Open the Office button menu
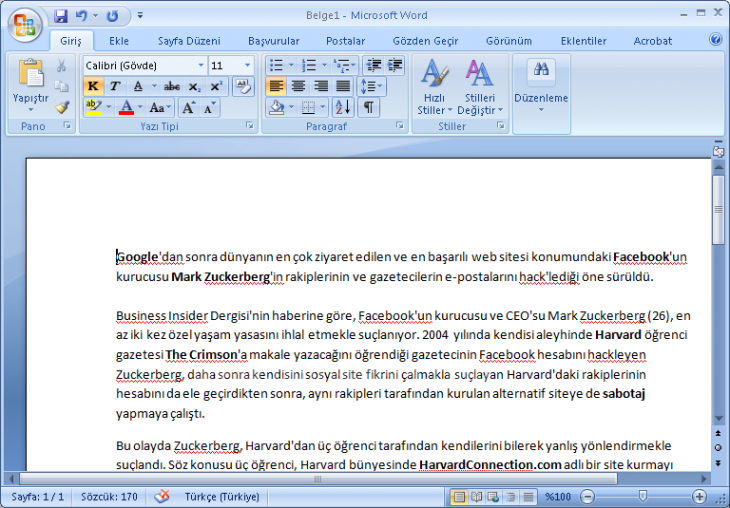This screenshot has height=508, width=730. coord(24,25)
